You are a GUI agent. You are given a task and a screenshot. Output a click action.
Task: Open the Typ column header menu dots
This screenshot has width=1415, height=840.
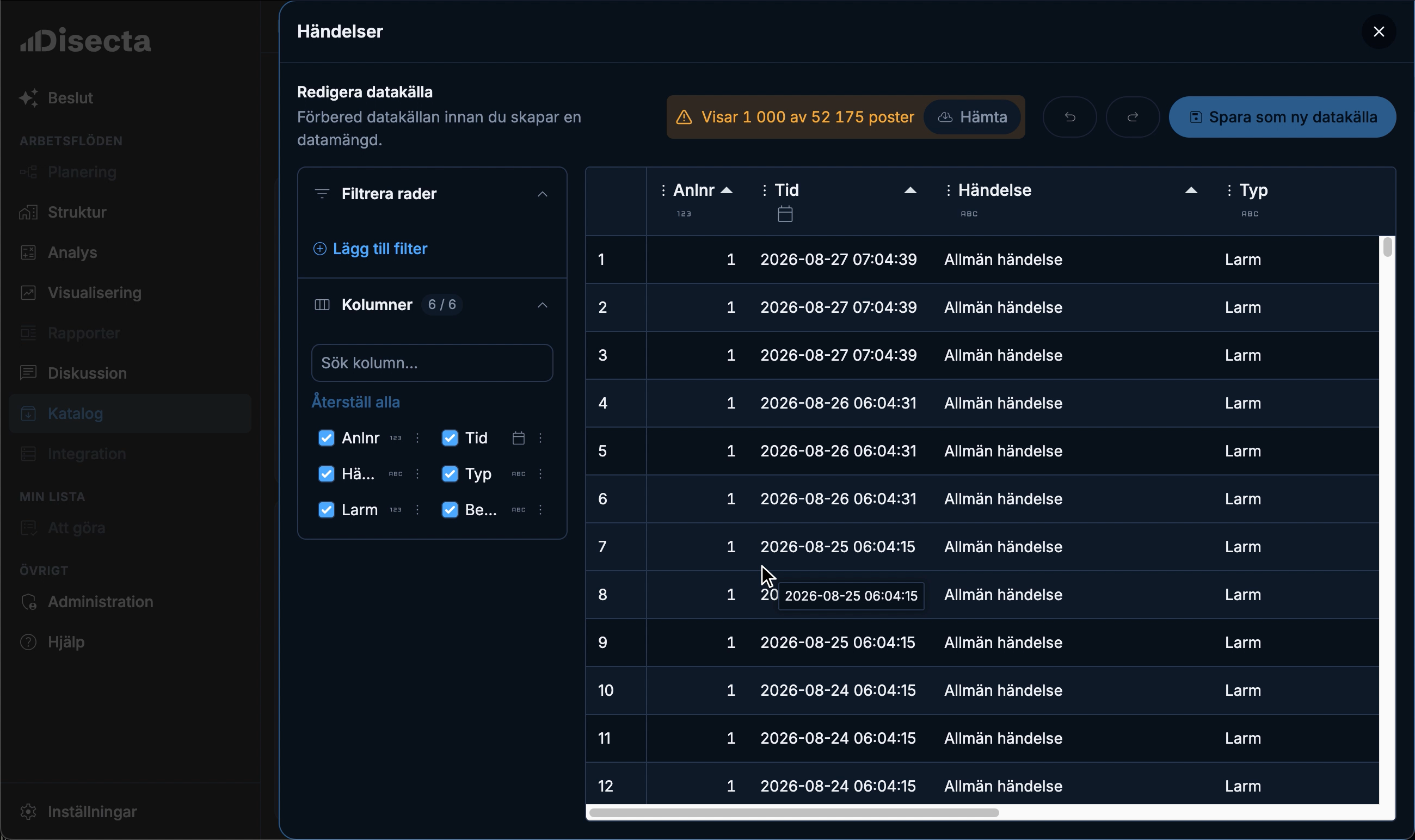coord(1229,190)
